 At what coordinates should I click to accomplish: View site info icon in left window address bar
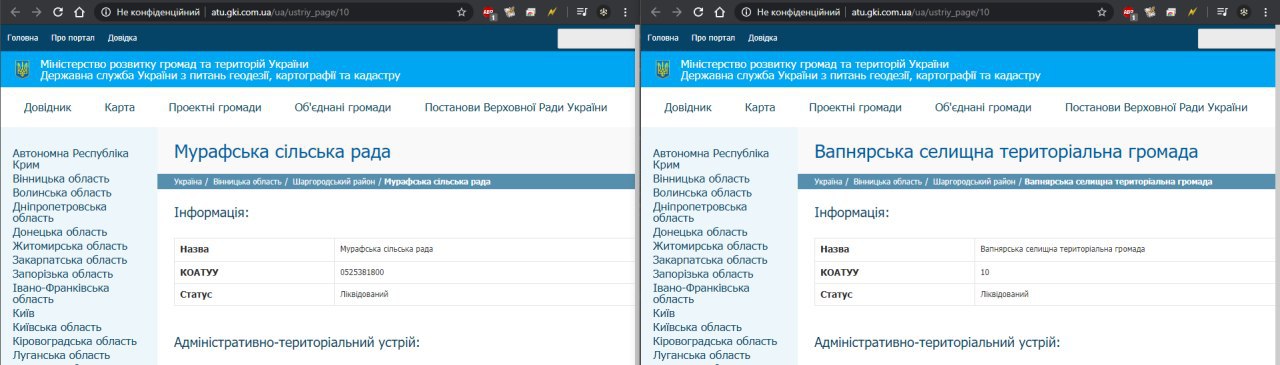tap(106, 12)
